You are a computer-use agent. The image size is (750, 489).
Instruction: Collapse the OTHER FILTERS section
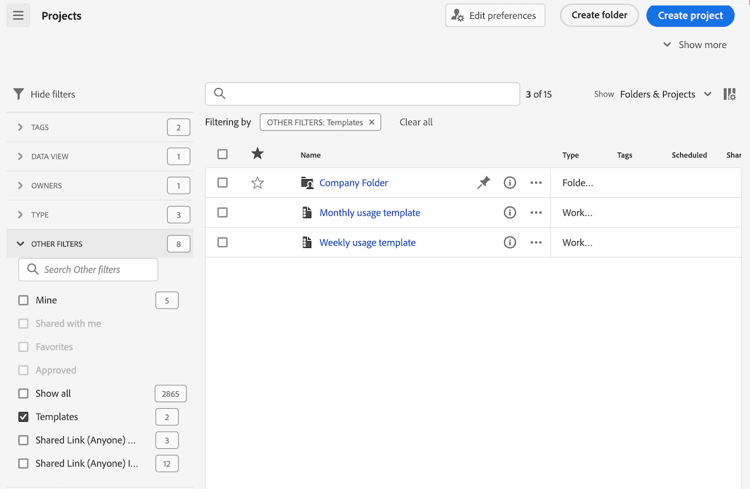point(21,244)
